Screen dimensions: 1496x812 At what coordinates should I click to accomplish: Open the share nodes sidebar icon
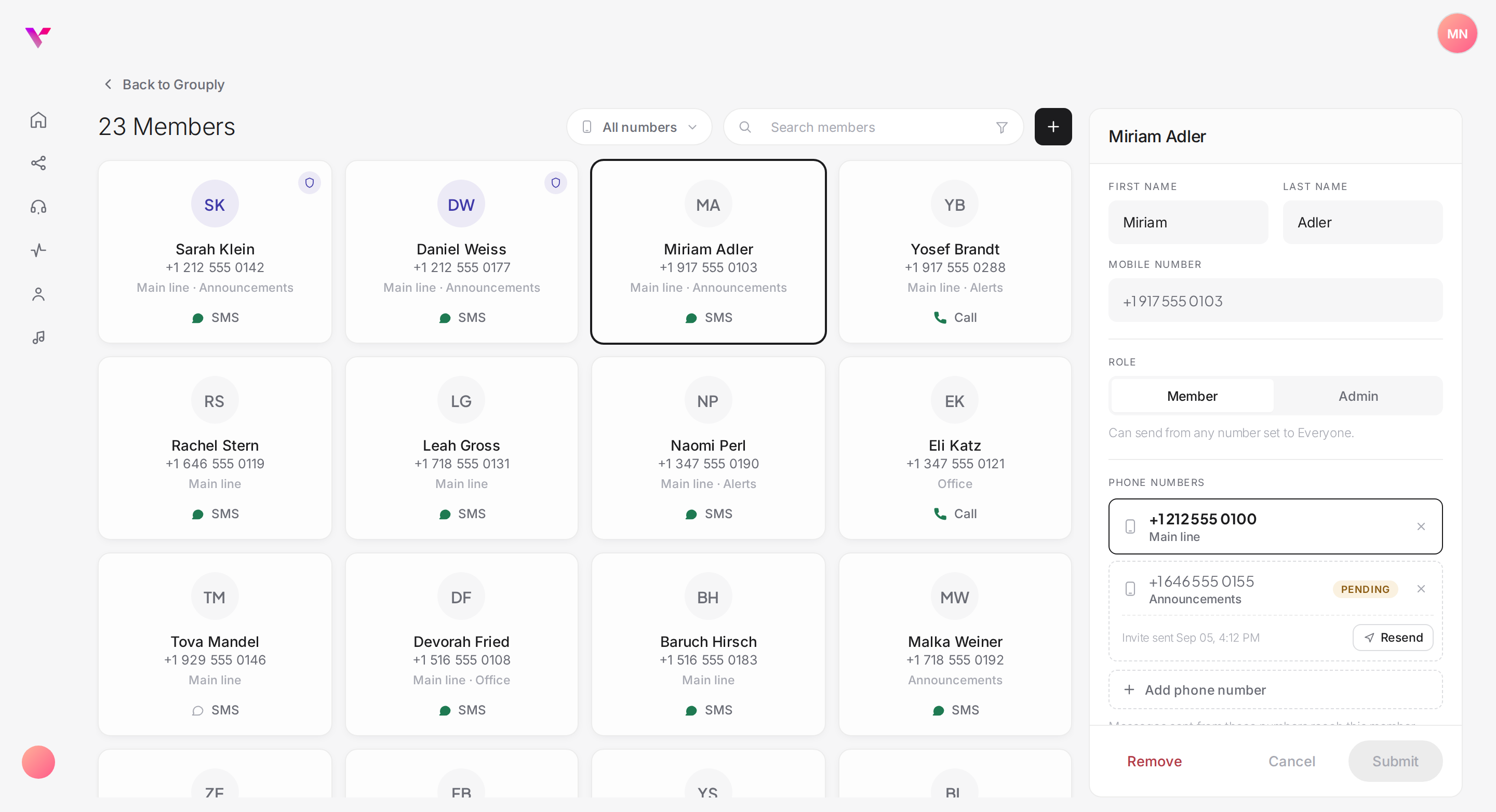pos(38,163)
